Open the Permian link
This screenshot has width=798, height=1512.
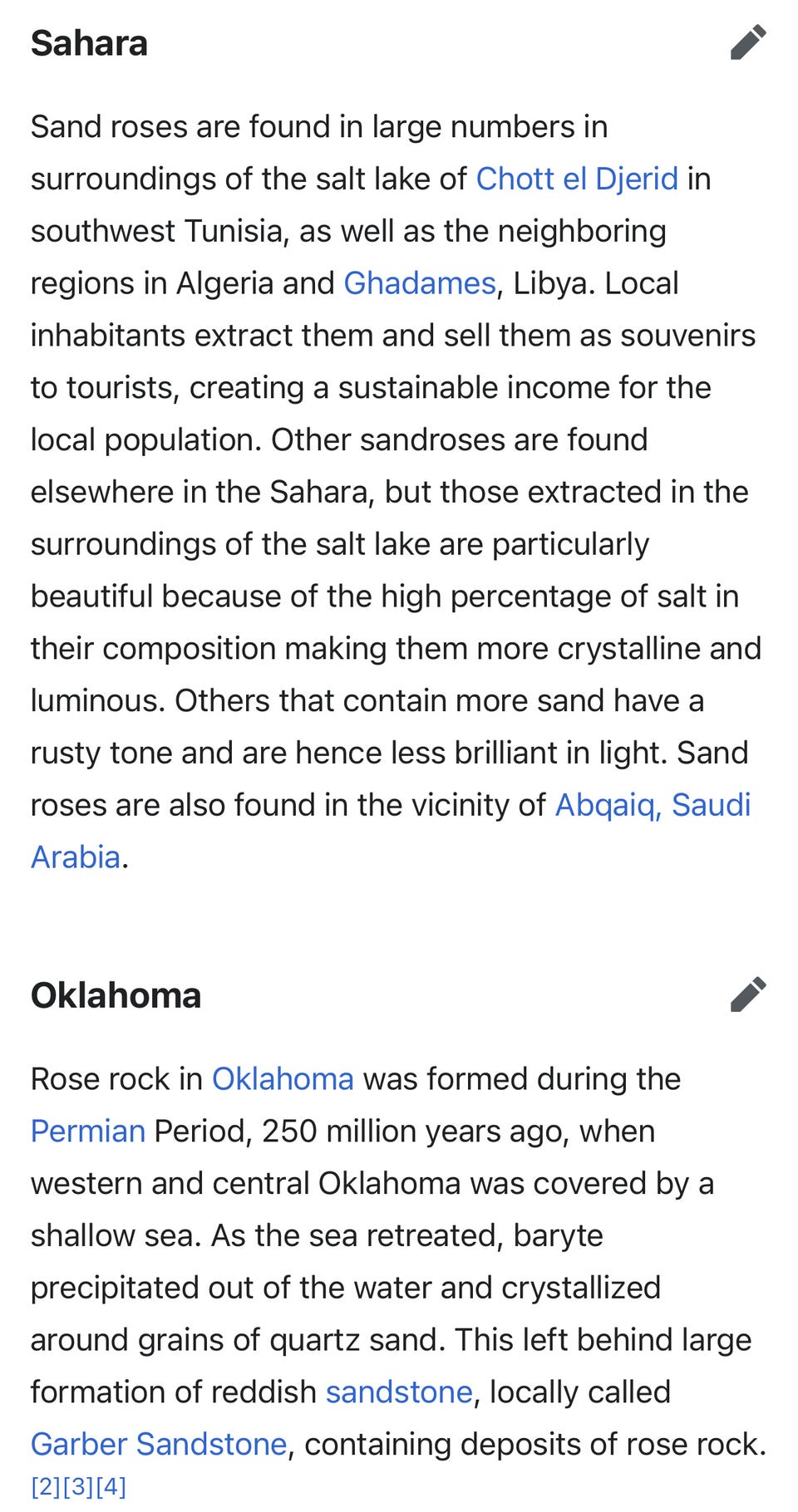[x=88, y=1131]
